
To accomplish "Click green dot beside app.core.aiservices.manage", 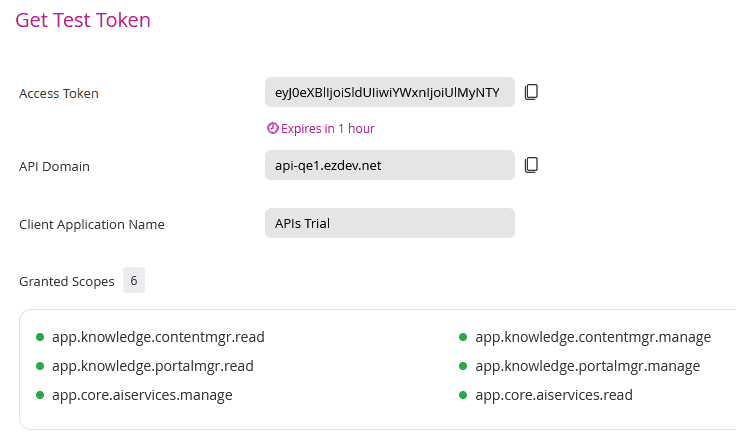I will [x=40, y=395].
